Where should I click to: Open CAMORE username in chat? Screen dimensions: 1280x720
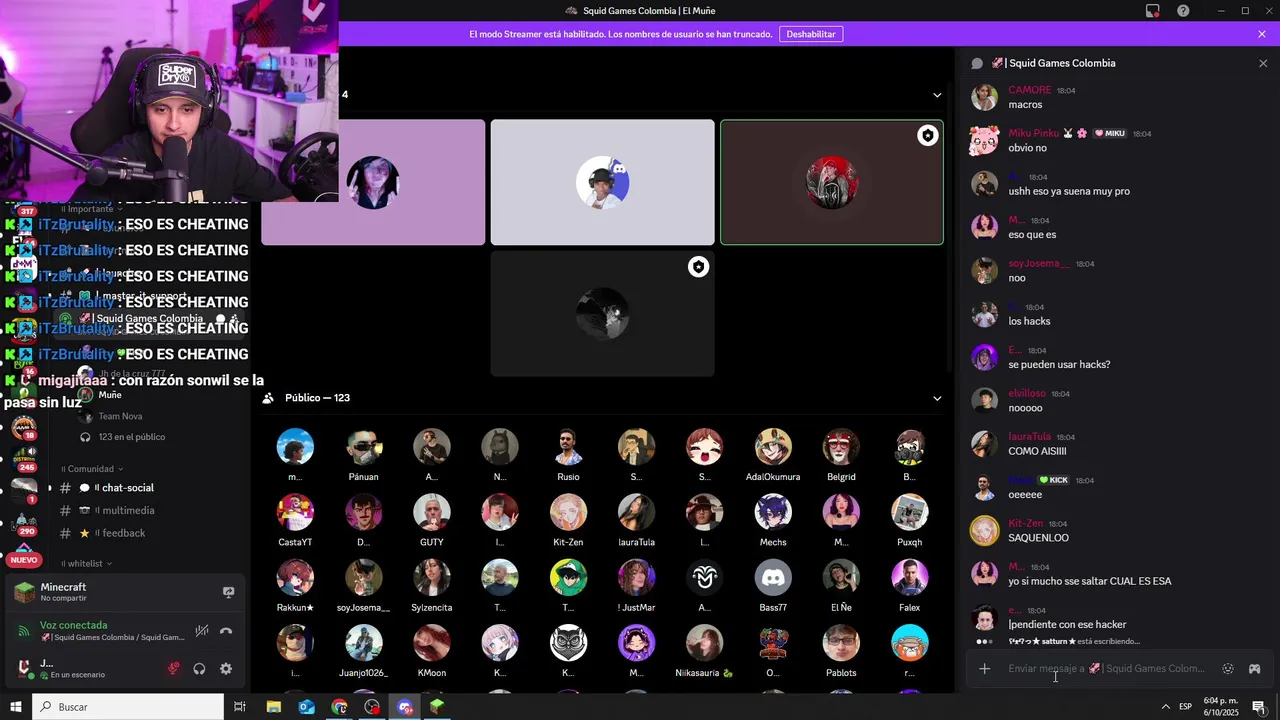coord(1030,90)
